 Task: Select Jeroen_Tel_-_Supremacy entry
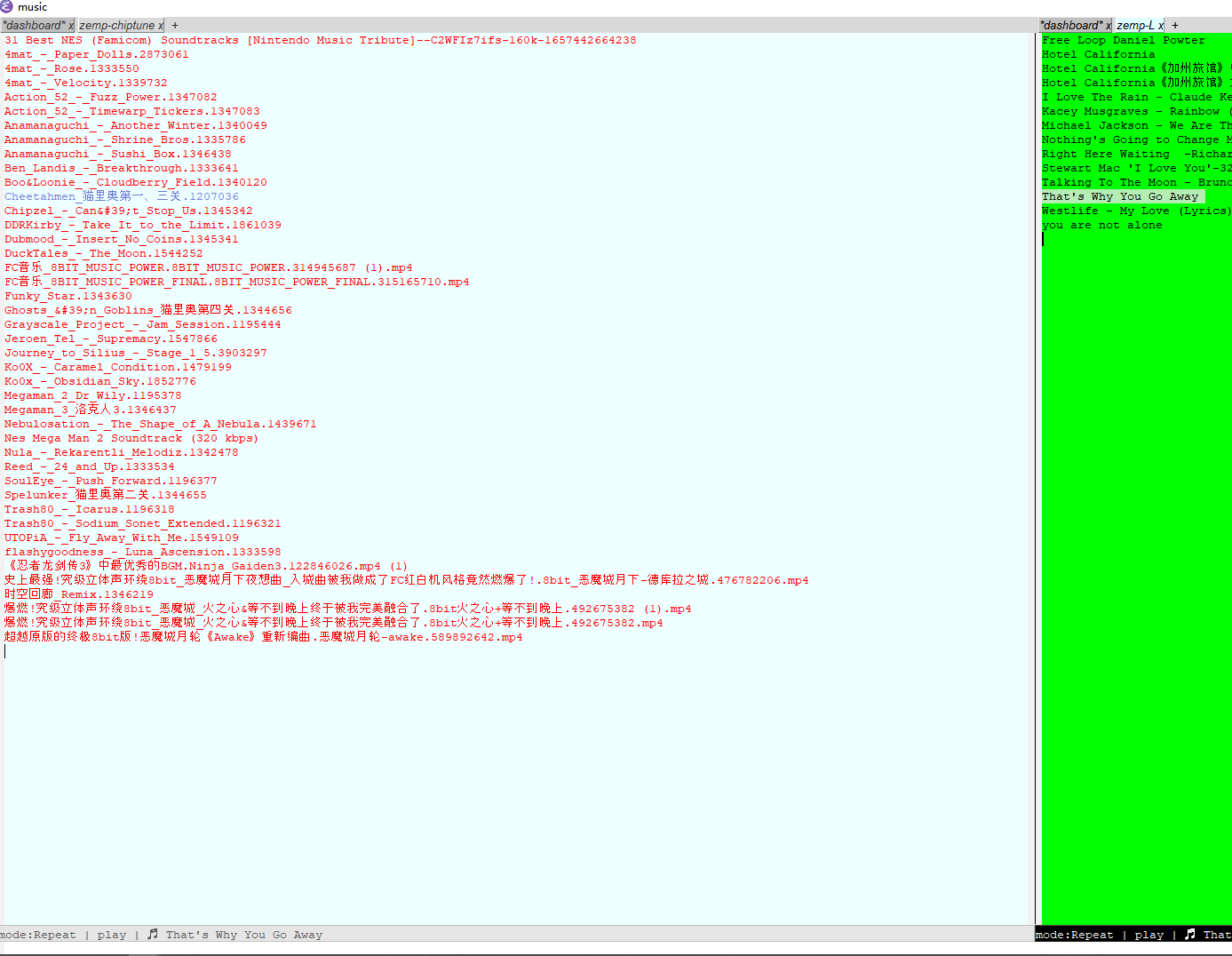111,339
